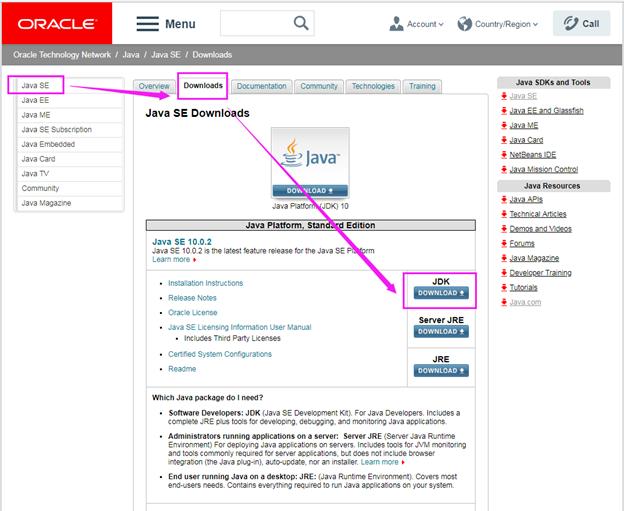
Task: Click the red arrow beside Demos and Videos
Action: pos(504,229)
